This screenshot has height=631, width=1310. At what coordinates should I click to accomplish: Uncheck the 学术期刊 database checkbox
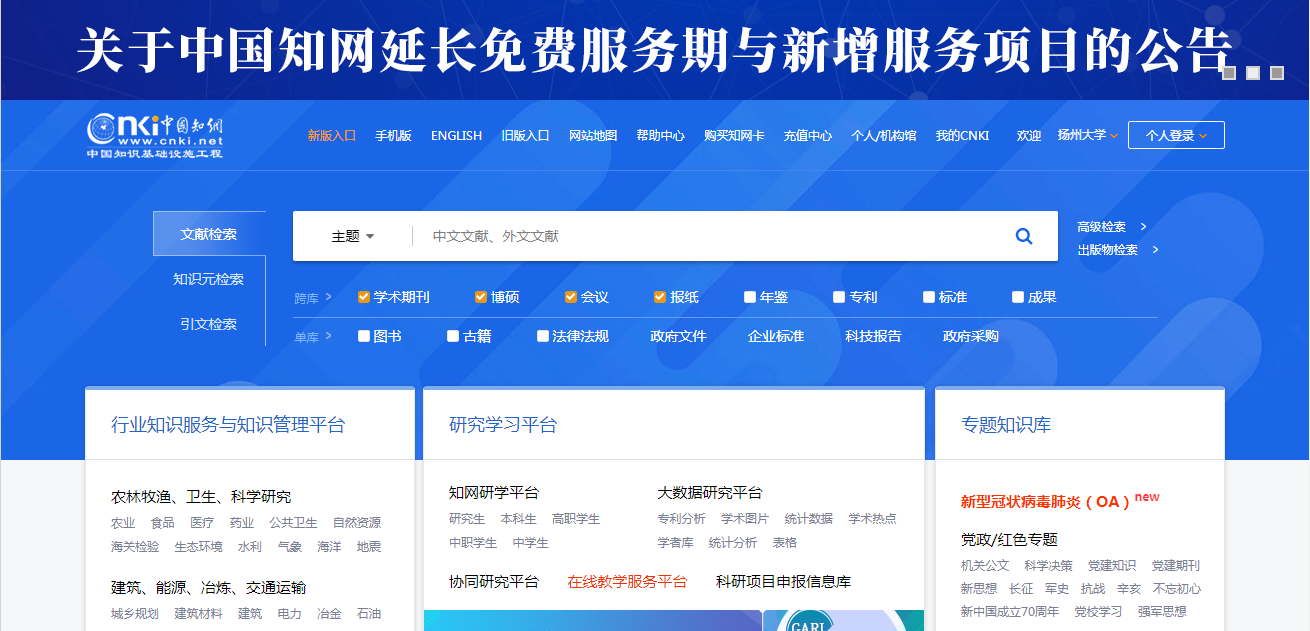click(x=363, y=296)
